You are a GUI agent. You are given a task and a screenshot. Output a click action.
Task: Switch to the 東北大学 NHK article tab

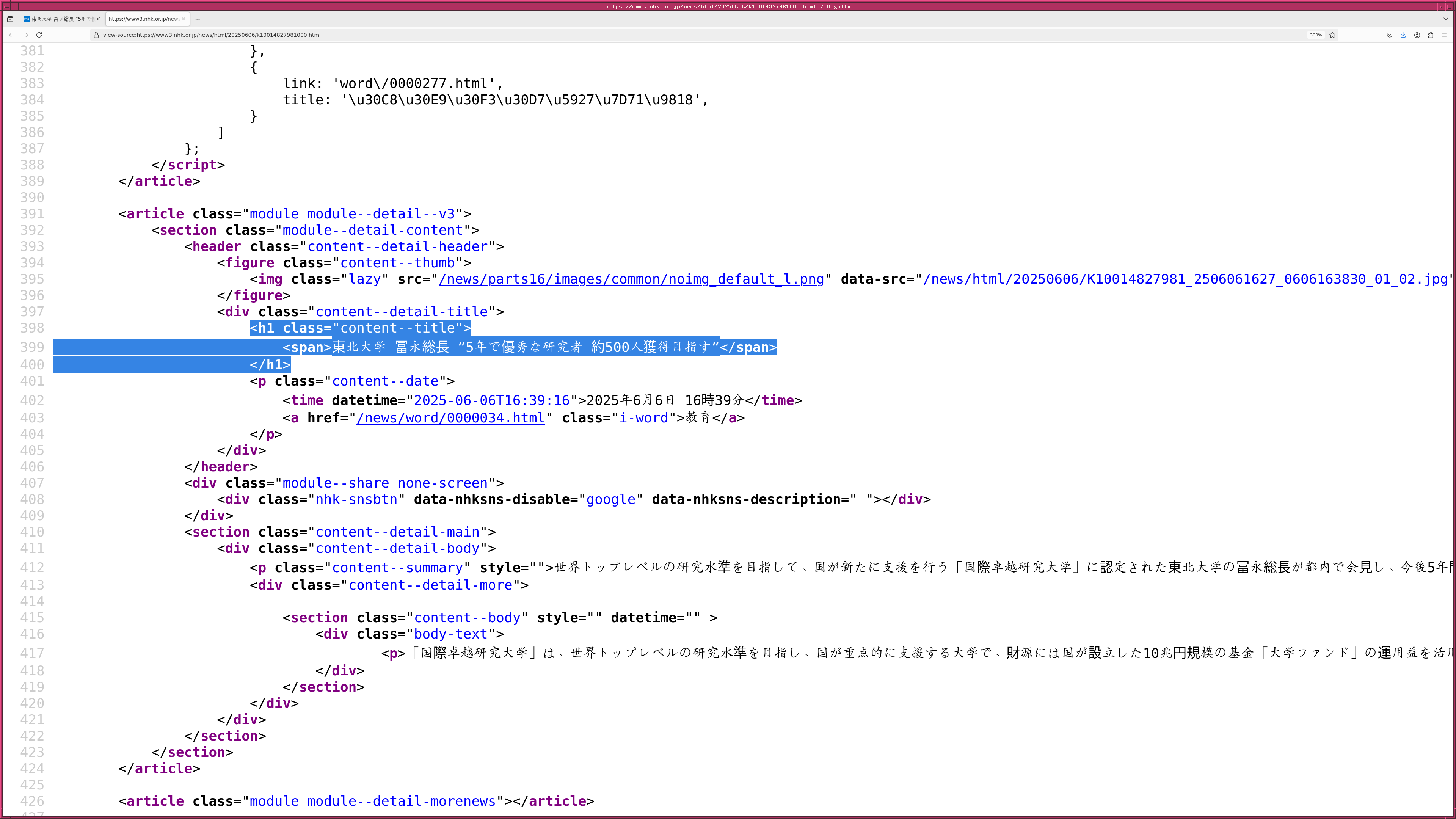pyautogui.click(x=60, y=19)
